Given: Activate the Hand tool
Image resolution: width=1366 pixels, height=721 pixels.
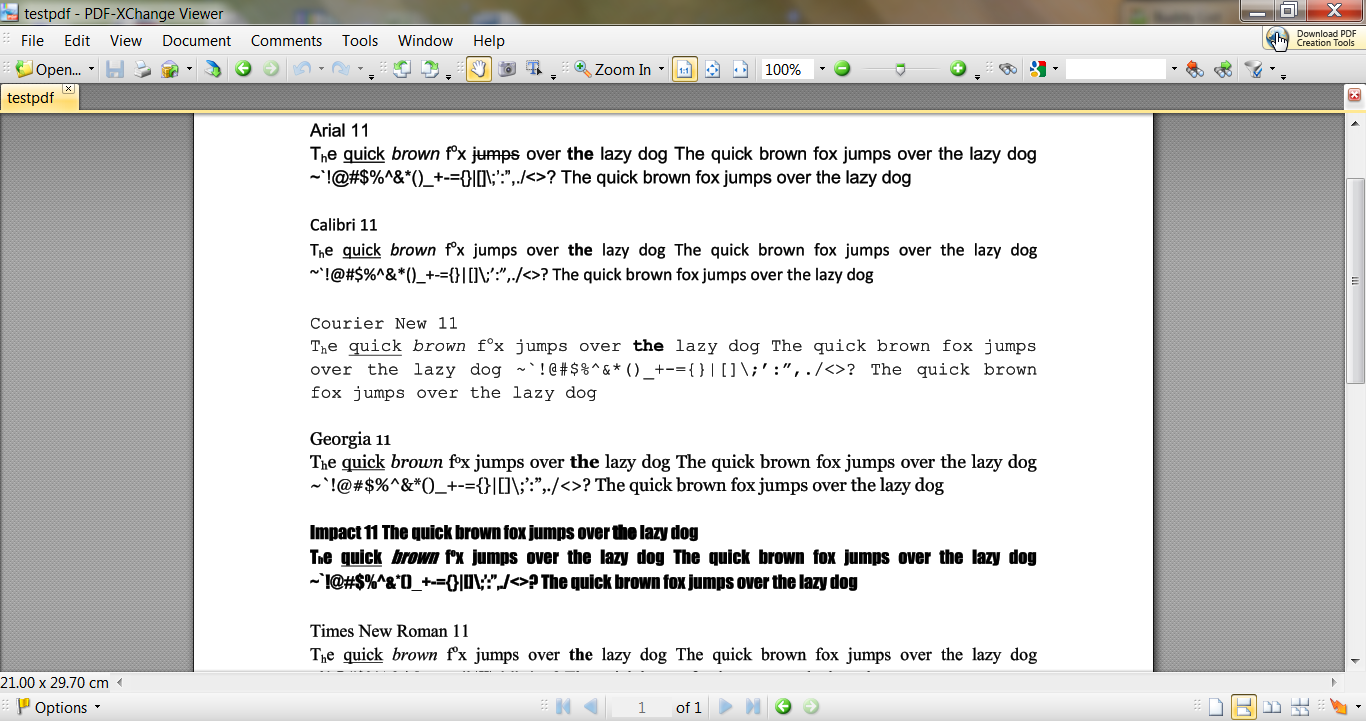Looking at the screenshot, I should pos(479,69).
